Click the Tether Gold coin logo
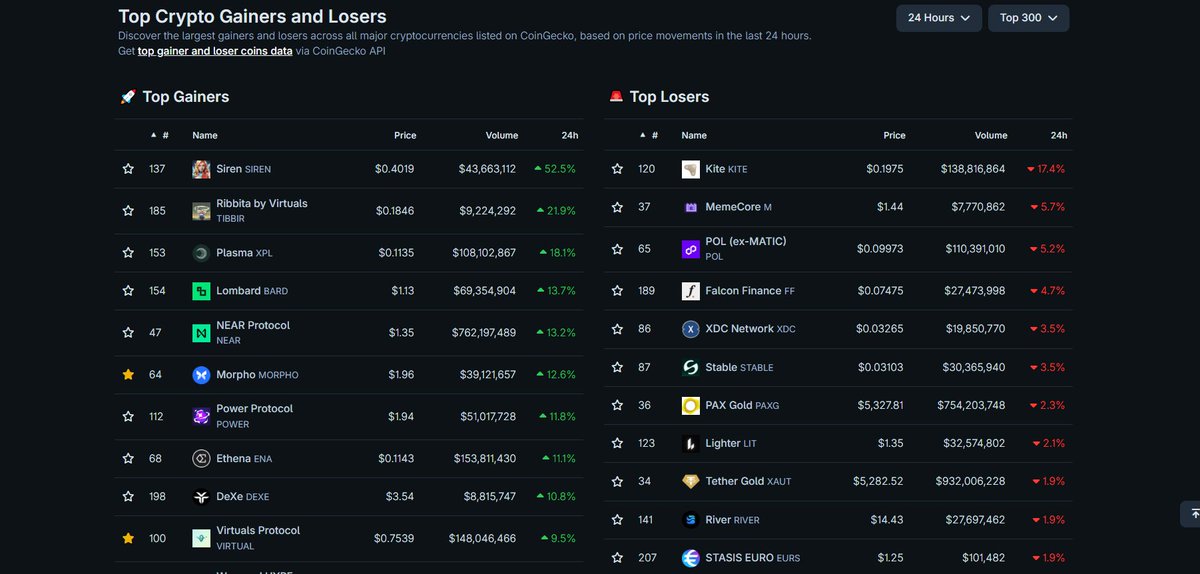1200x574 pixels. pyautogui.click(x=690, y=481)
